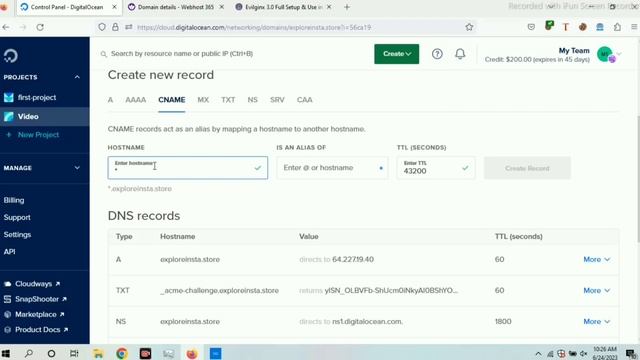This screenshot has width=640, height=360.
Task: Go to Billing in sidebar
Action: (x=14, y=200)
